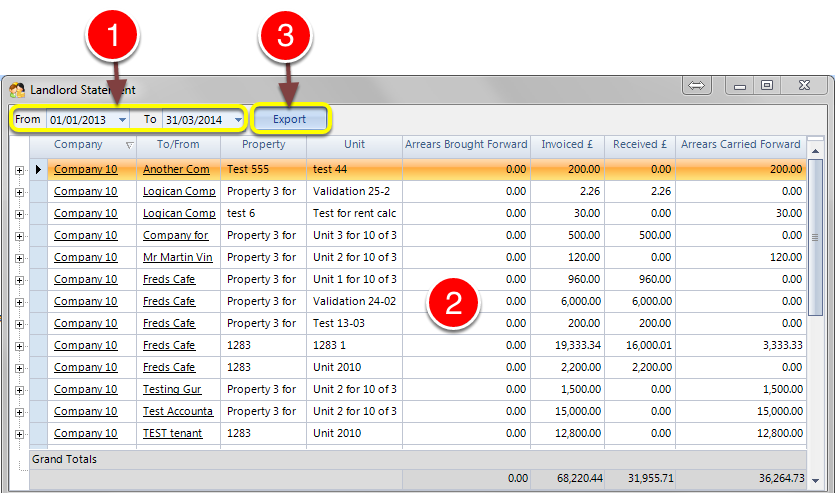The width and height of the screenshot is (835, 493).
Task: Click the received value 2.26
Action: point(660,191)
